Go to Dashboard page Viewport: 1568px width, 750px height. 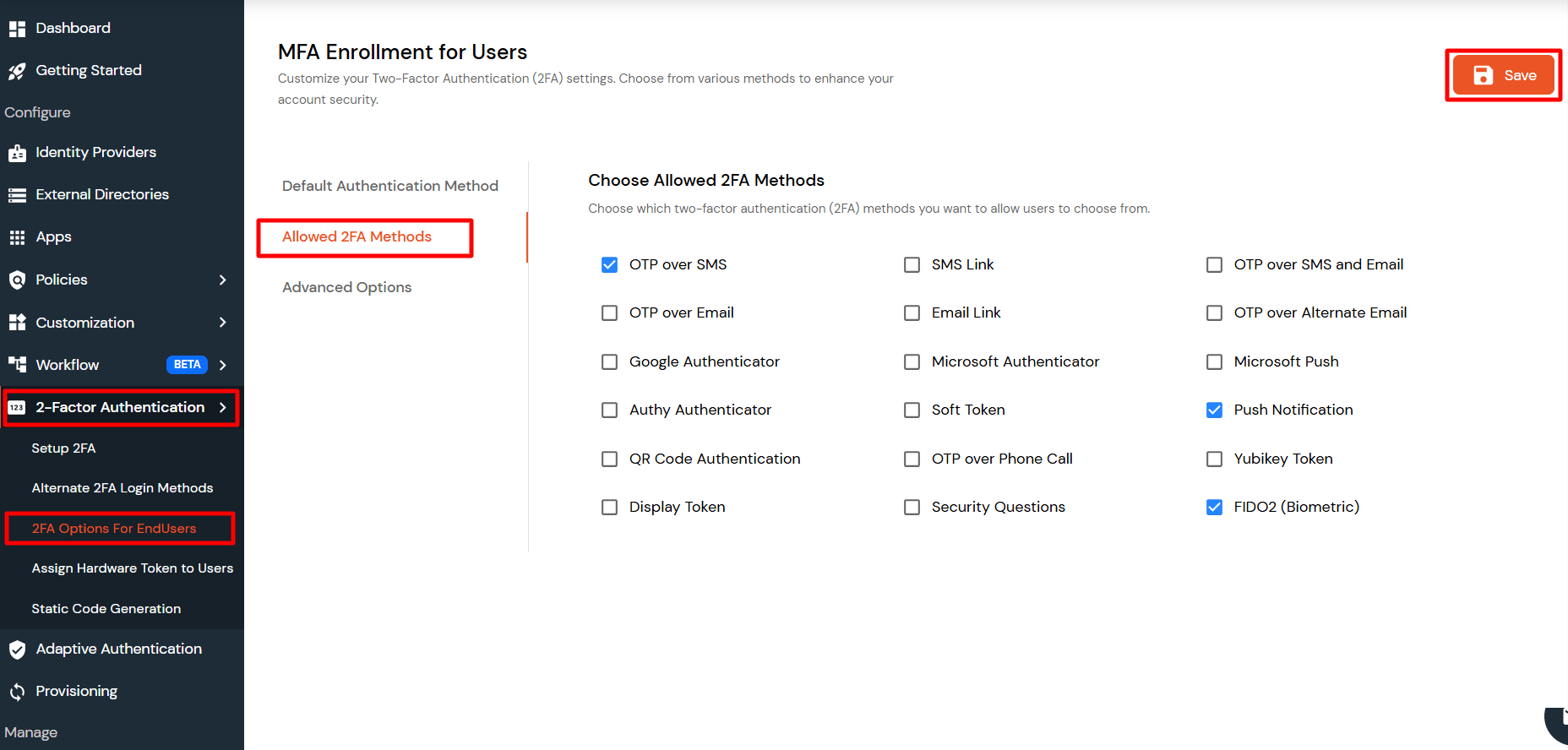[x=73, y=28]
